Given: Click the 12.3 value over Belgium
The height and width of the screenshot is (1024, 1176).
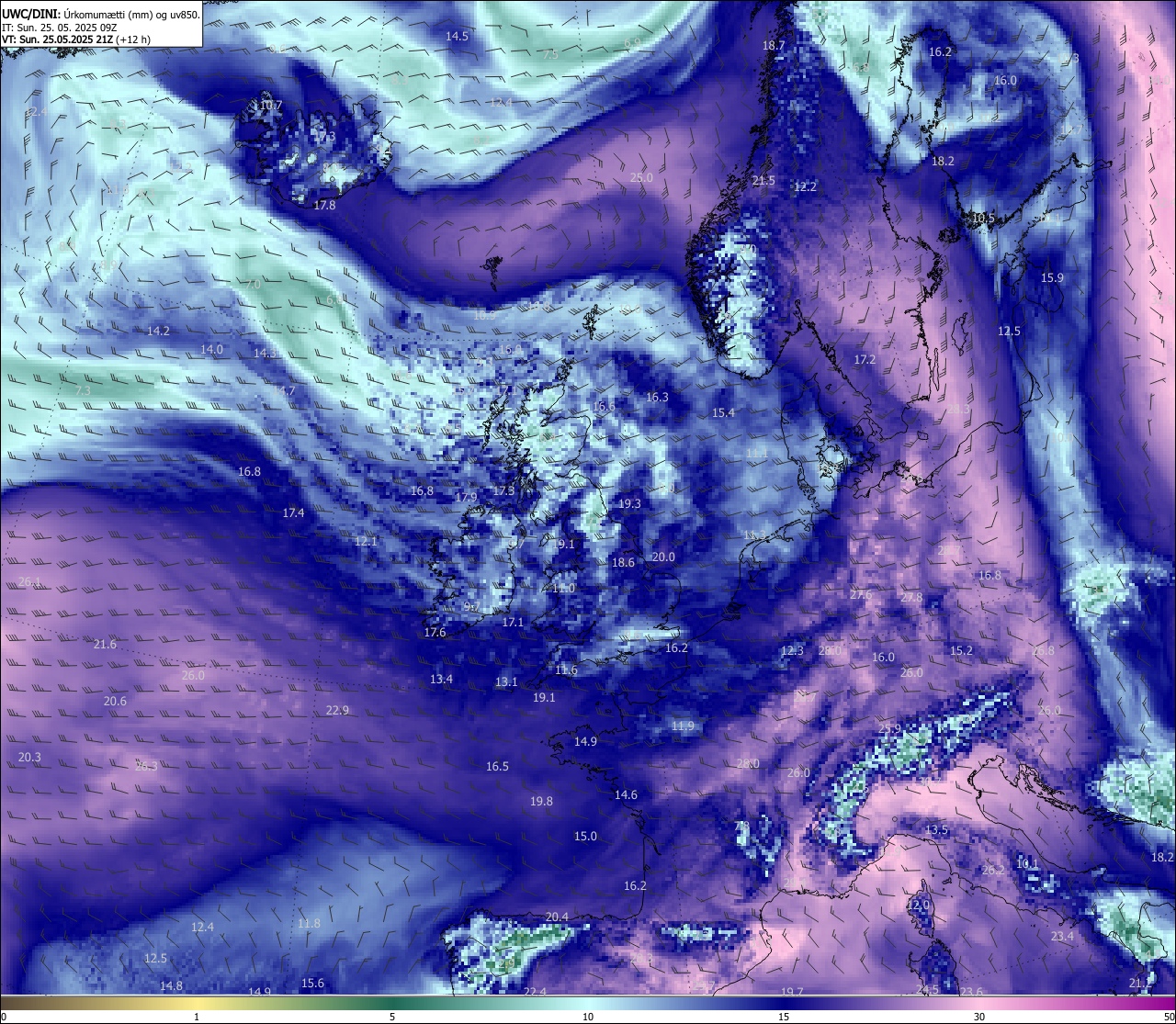Looking at the screenshot, I should click(x=792, y=650).
